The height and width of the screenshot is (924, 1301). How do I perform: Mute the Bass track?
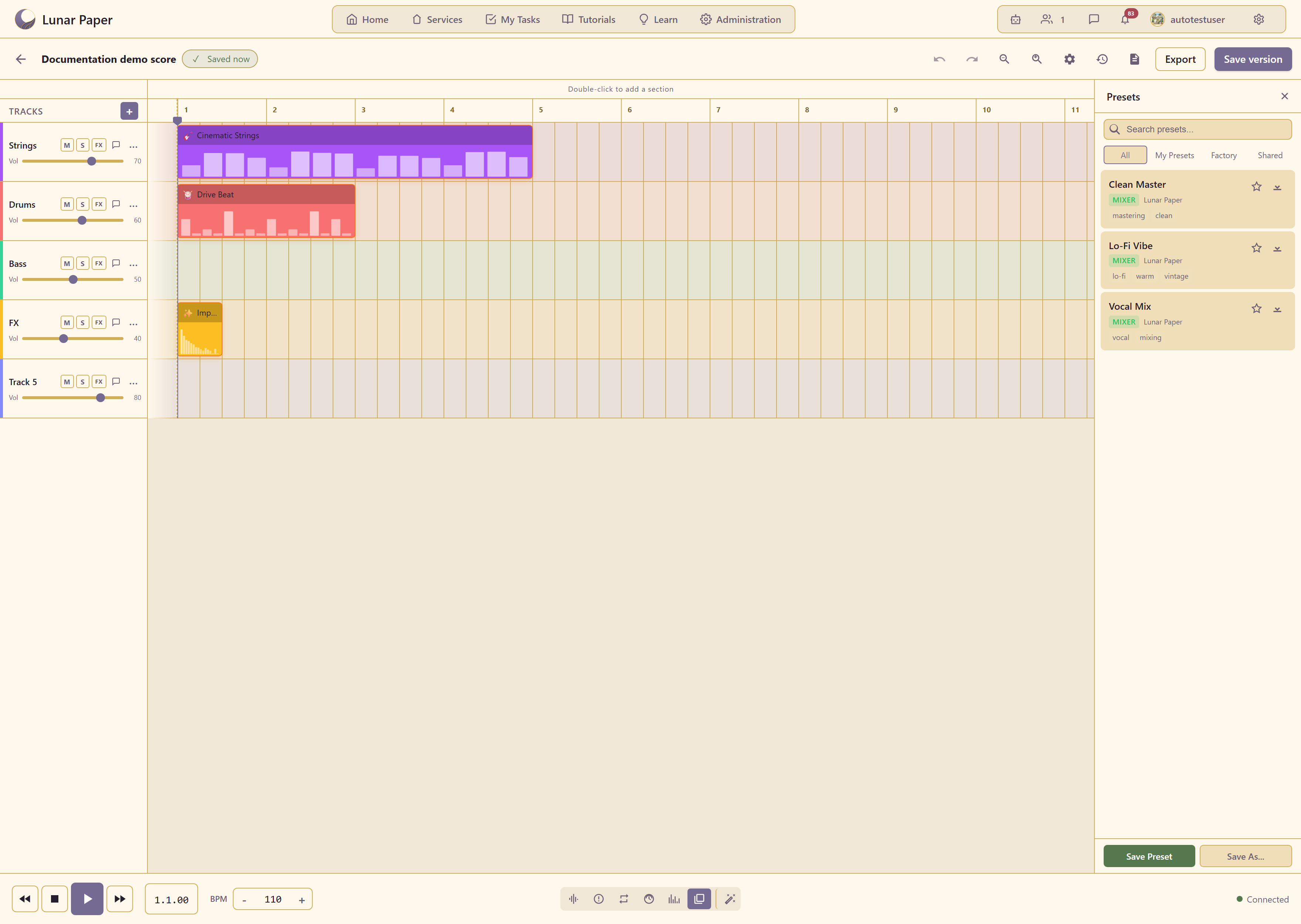coord(67,264)
